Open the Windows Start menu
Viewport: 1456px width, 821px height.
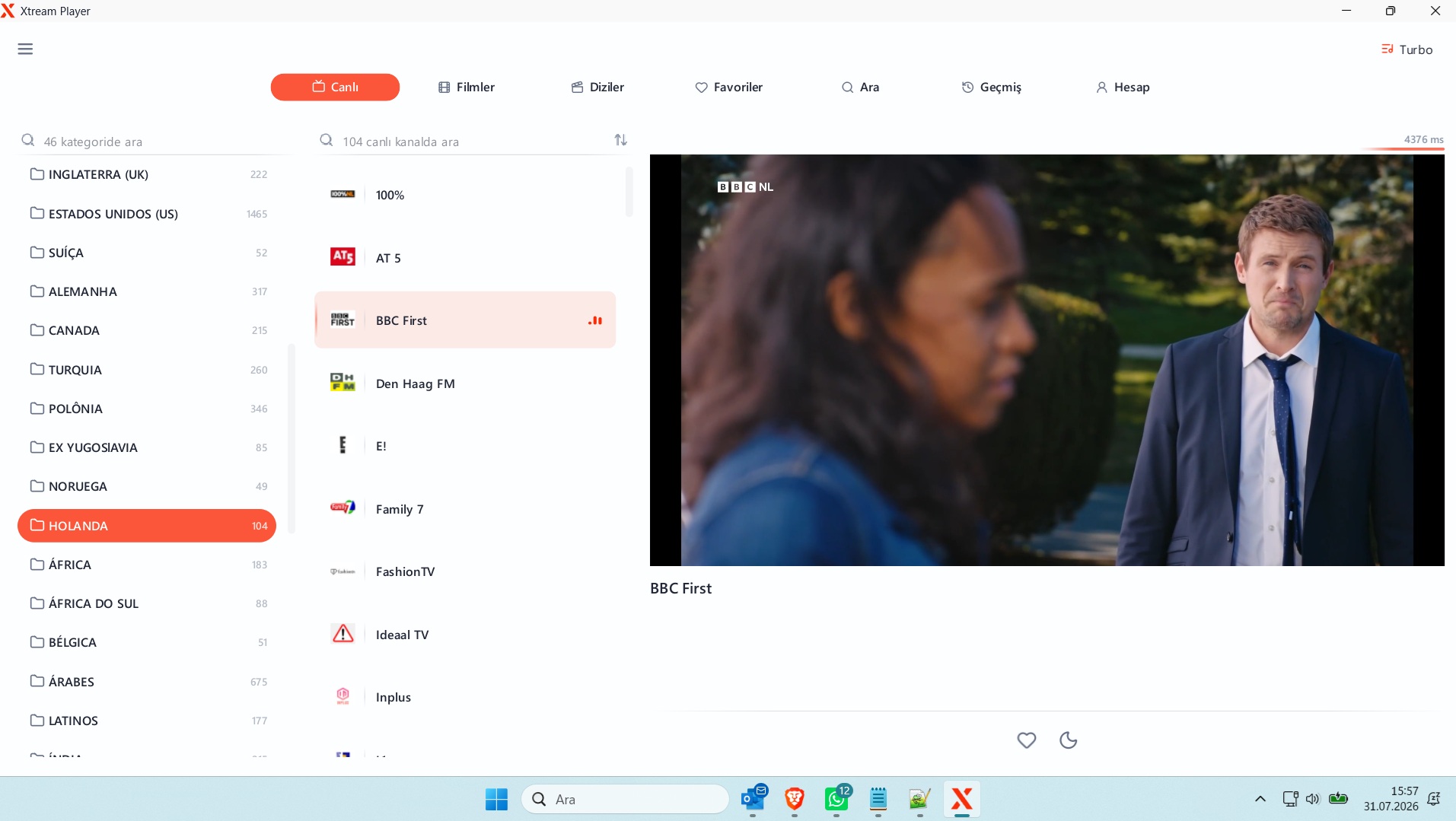coord(496,799)
